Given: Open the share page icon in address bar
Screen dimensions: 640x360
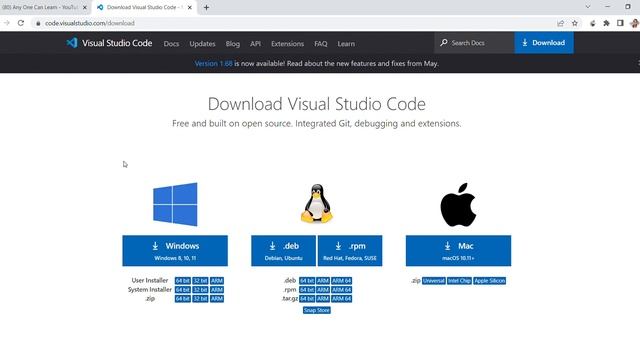Looking at the screenshot, I should pyautogui.click(x=560, y=23).
